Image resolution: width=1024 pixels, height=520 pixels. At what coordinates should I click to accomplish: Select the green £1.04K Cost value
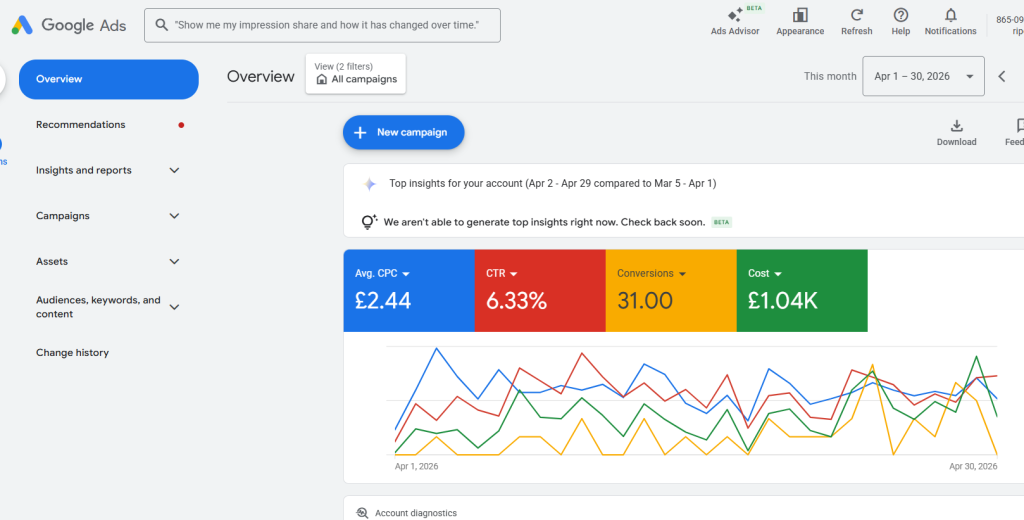(782, 301)
